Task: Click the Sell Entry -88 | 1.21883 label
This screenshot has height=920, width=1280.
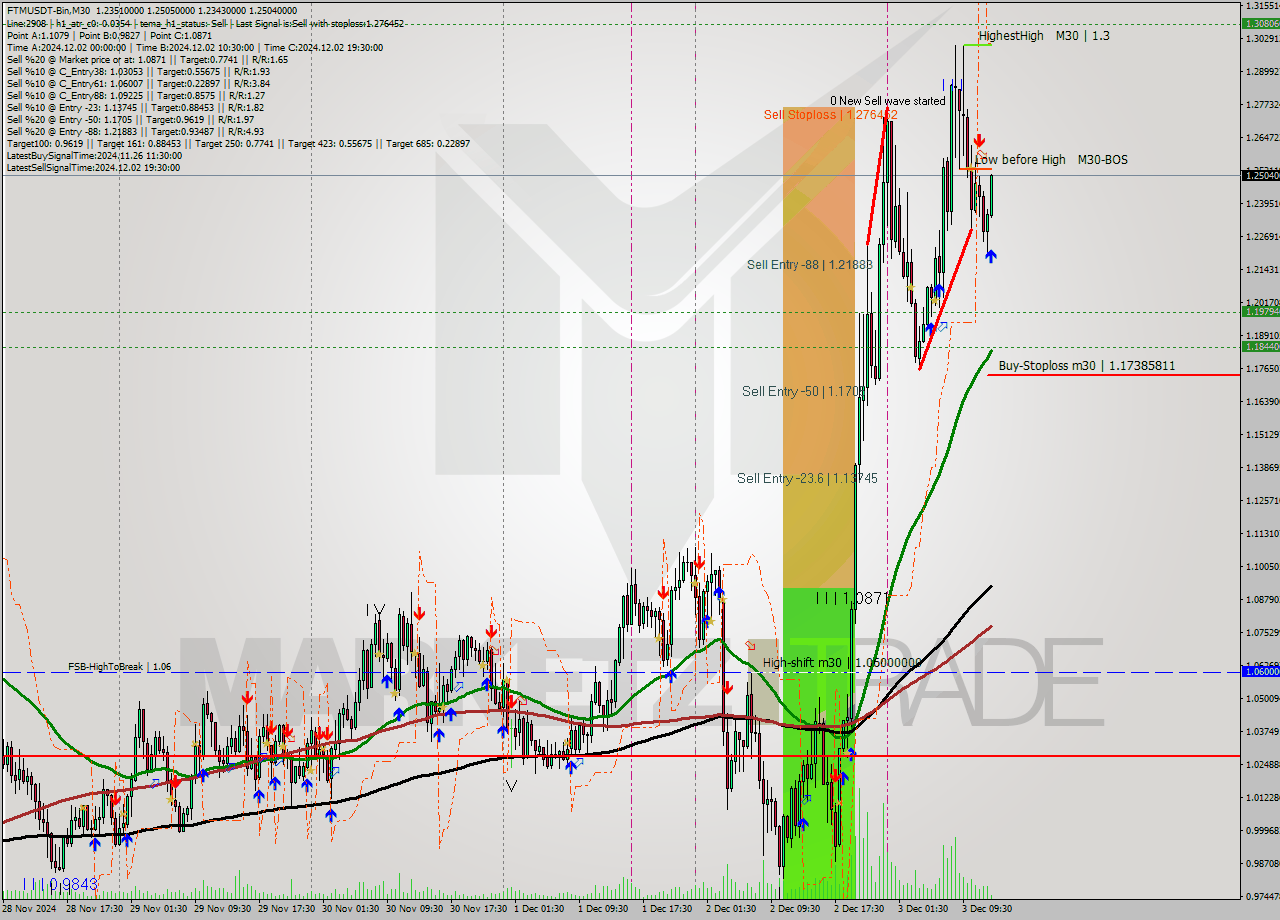Action: [x=810, y=264]
